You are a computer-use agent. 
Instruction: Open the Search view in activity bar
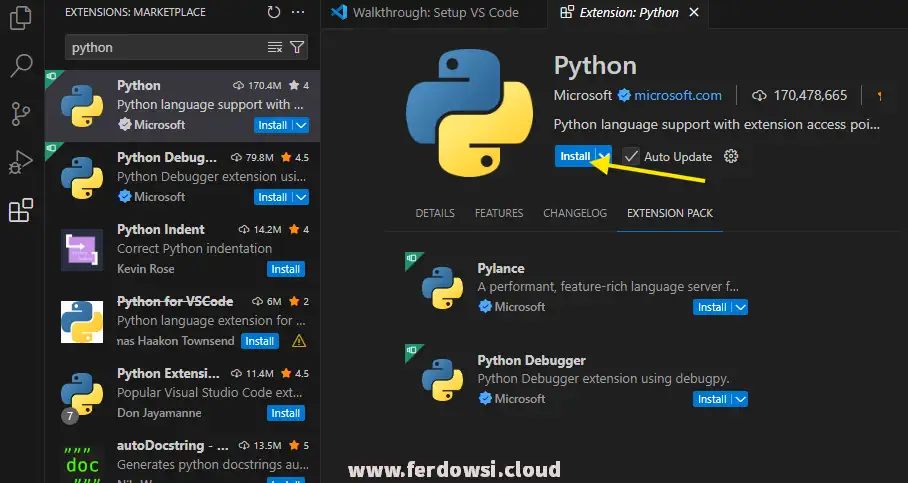pos(21,65)
